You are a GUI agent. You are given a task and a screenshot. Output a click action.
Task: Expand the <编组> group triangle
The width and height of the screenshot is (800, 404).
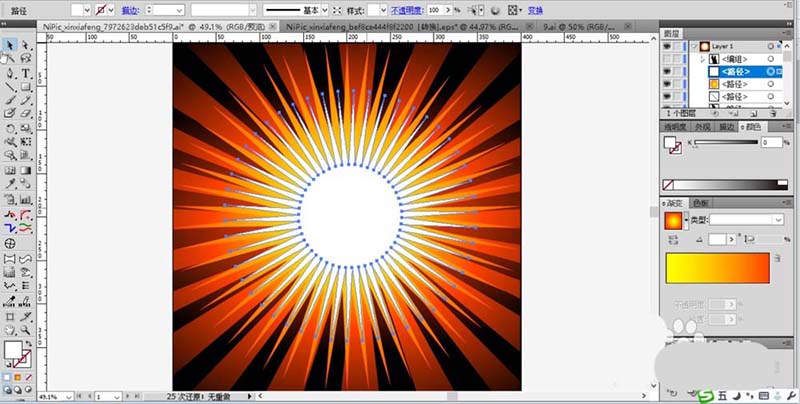pos(703,59)
